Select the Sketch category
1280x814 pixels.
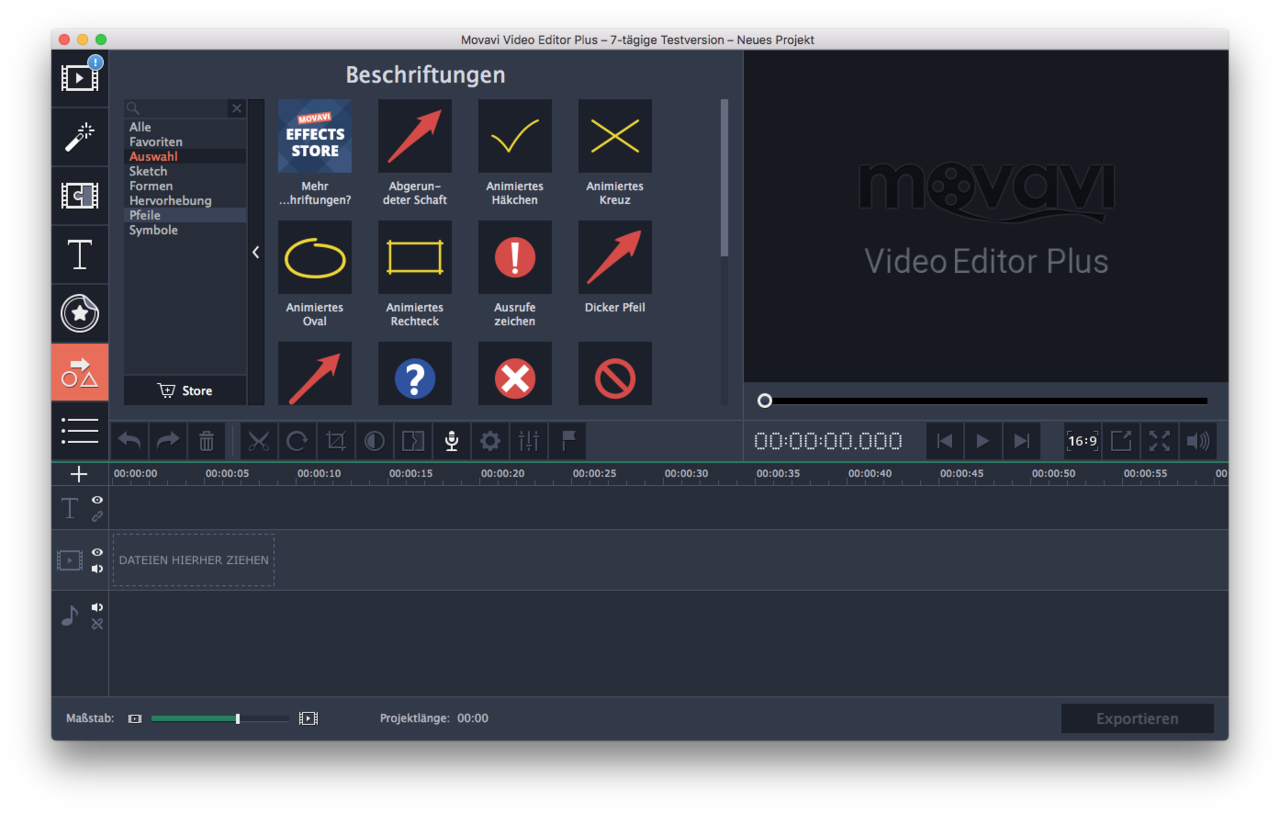(148, 171)
